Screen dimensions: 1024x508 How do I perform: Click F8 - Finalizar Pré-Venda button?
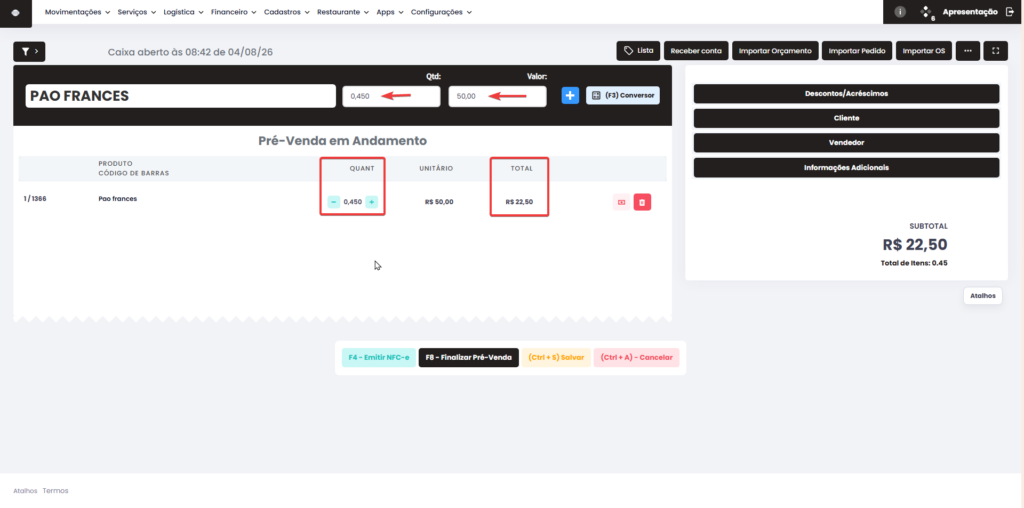[468, 358]
